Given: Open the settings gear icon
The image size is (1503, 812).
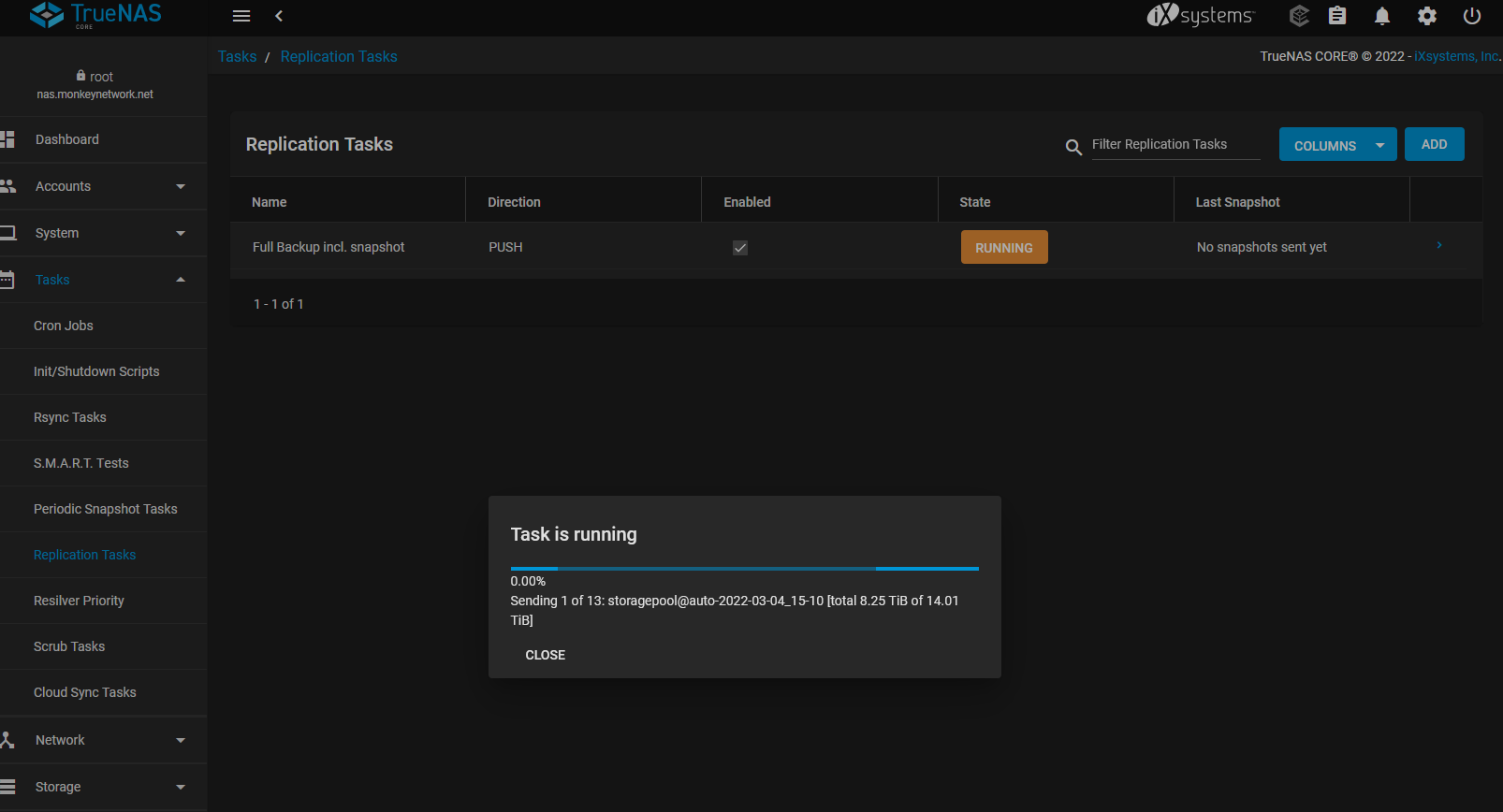Looking at the screenshot, I should [x=1427, y=15].
